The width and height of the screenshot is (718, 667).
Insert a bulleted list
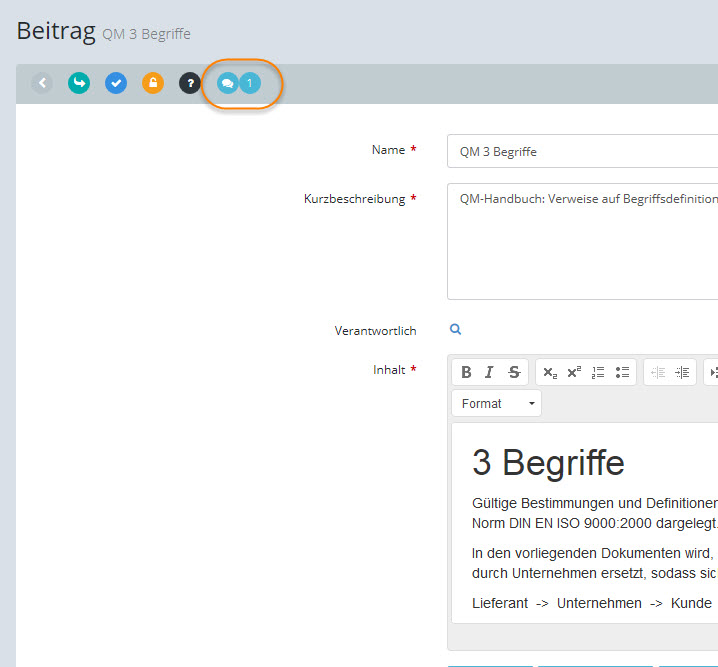point(622,372)
